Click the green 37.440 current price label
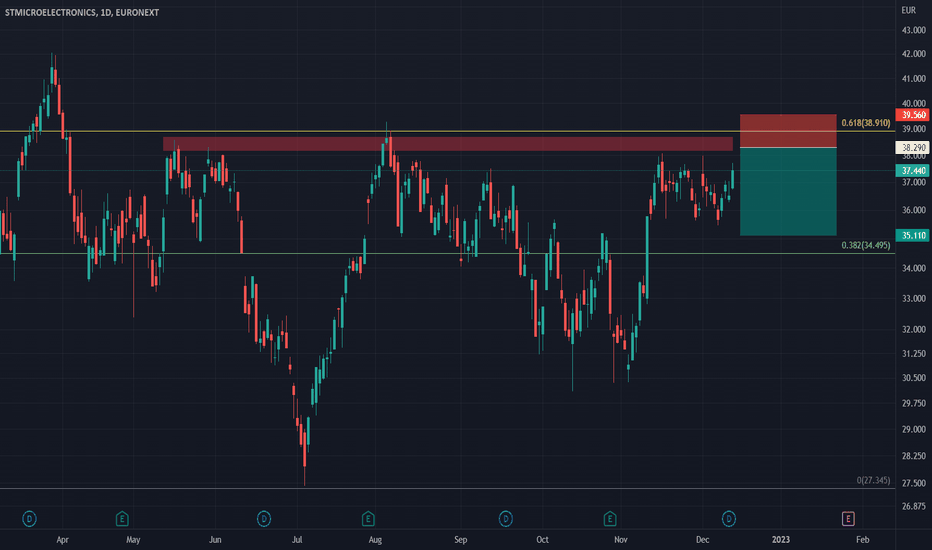 [913, 171]
